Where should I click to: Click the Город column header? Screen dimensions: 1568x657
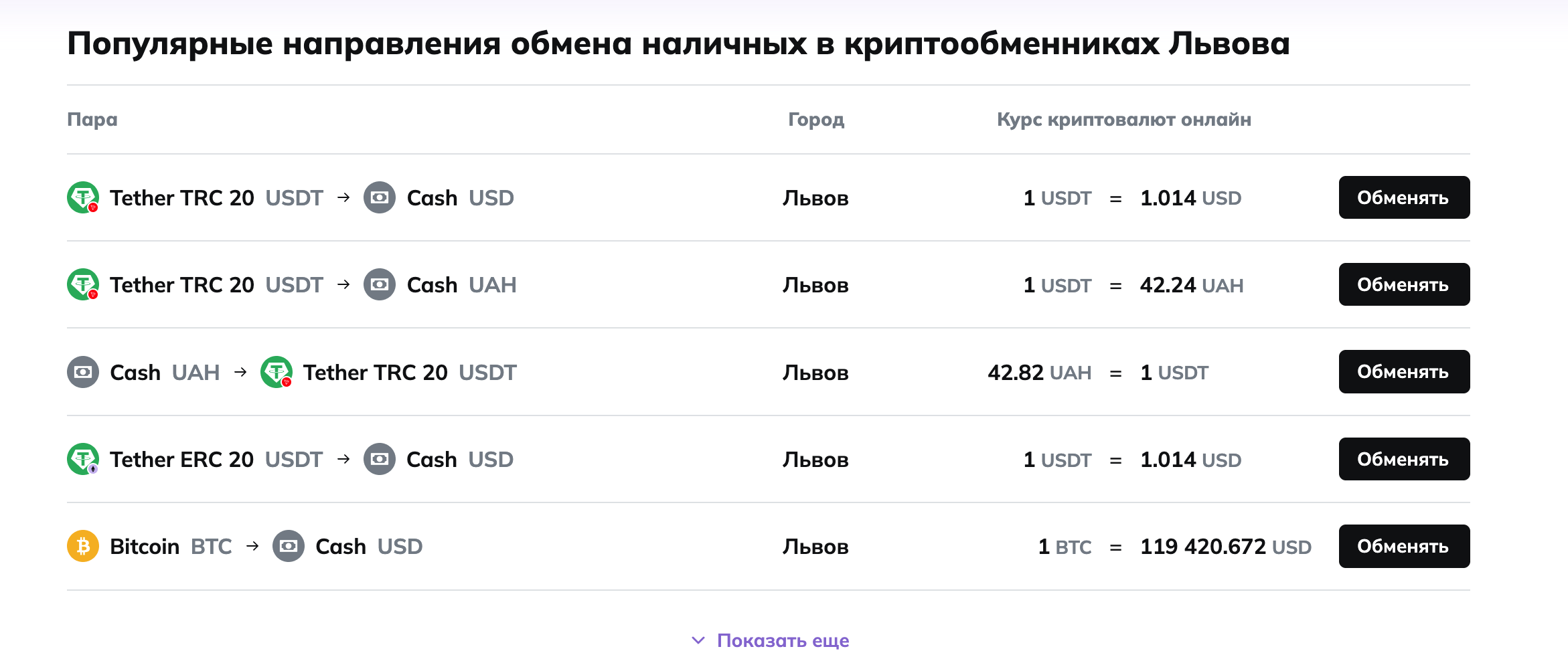[816, 119]
